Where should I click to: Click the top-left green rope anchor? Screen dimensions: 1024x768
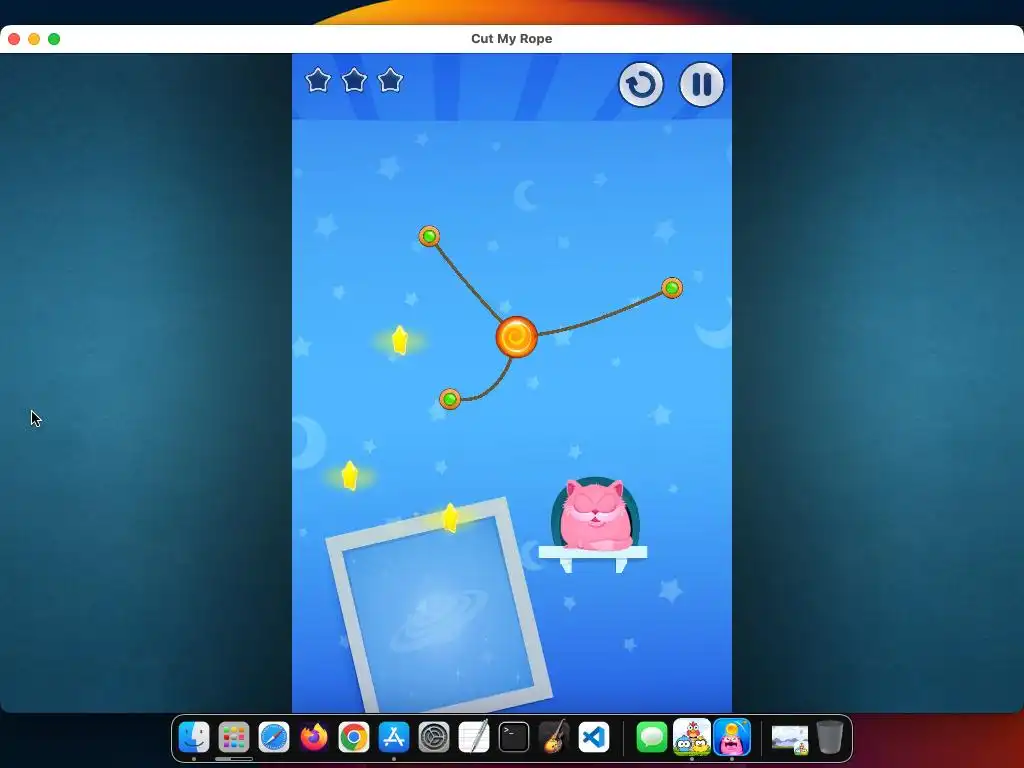click(429, 236)
